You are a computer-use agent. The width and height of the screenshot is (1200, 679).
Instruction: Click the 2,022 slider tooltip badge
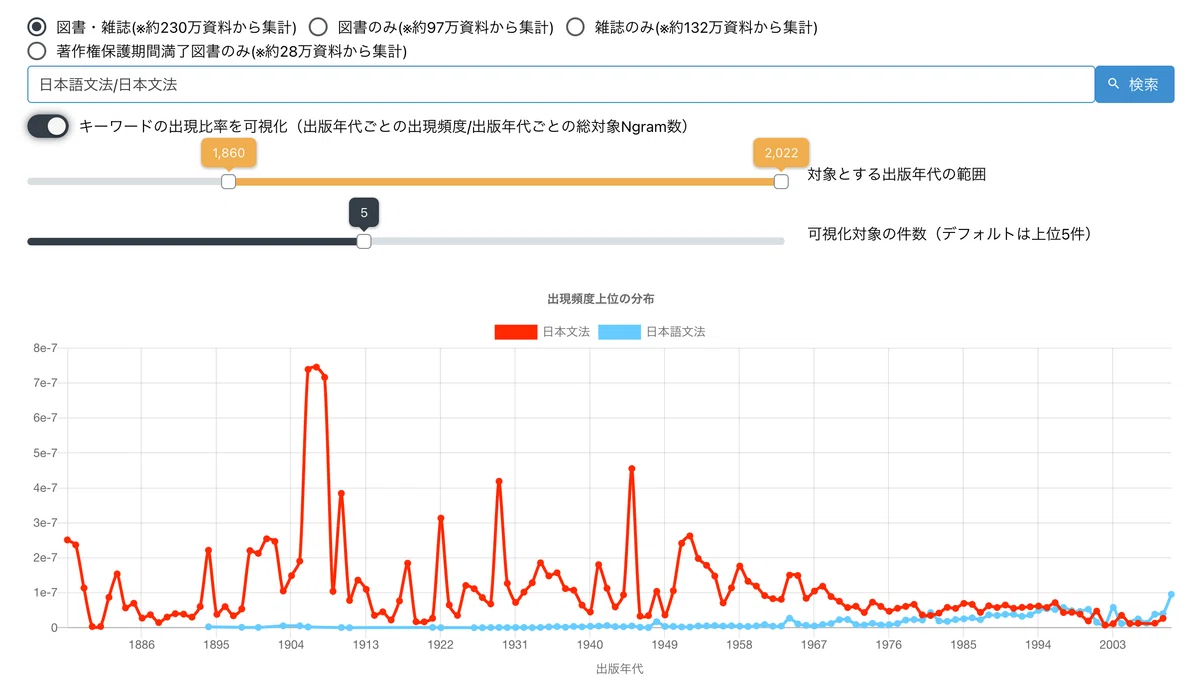pos(781,153)
